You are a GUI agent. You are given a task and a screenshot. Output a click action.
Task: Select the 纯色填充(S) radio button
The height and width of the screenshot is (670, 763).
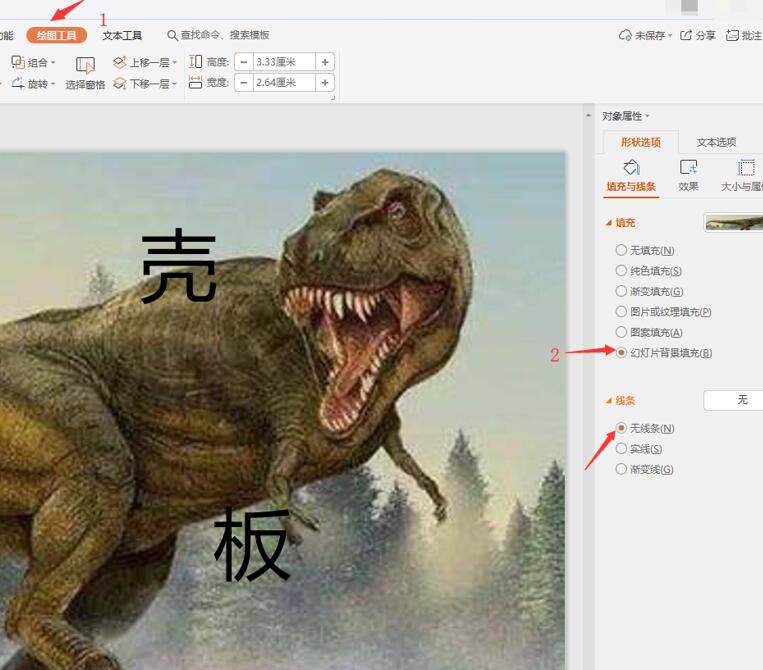tap(621, 271)
